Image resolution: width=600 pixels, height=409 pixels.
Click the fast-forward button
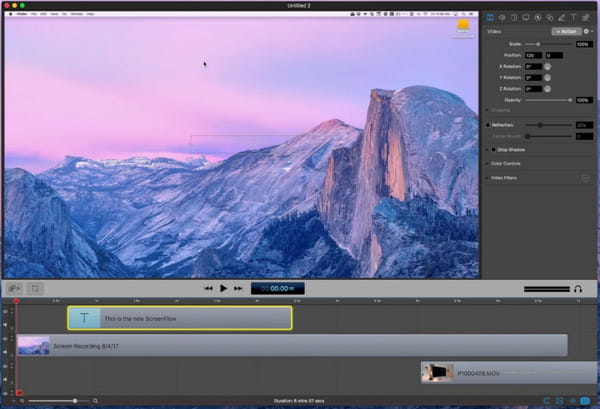point(238,288)
